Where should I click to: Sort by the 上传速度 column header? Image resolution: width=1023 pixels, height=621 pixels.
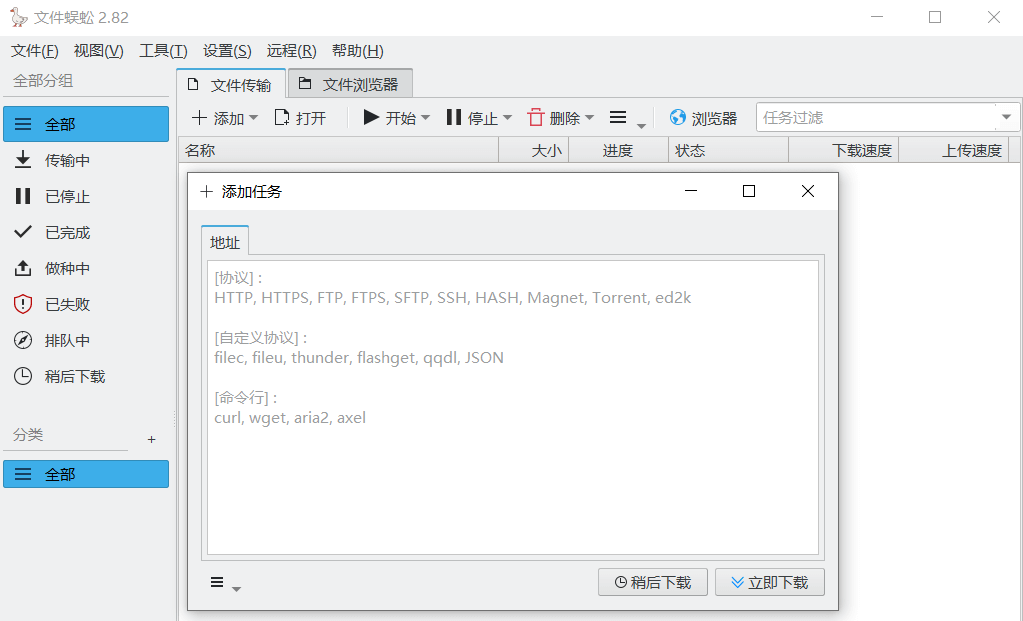tap(954, 151)
